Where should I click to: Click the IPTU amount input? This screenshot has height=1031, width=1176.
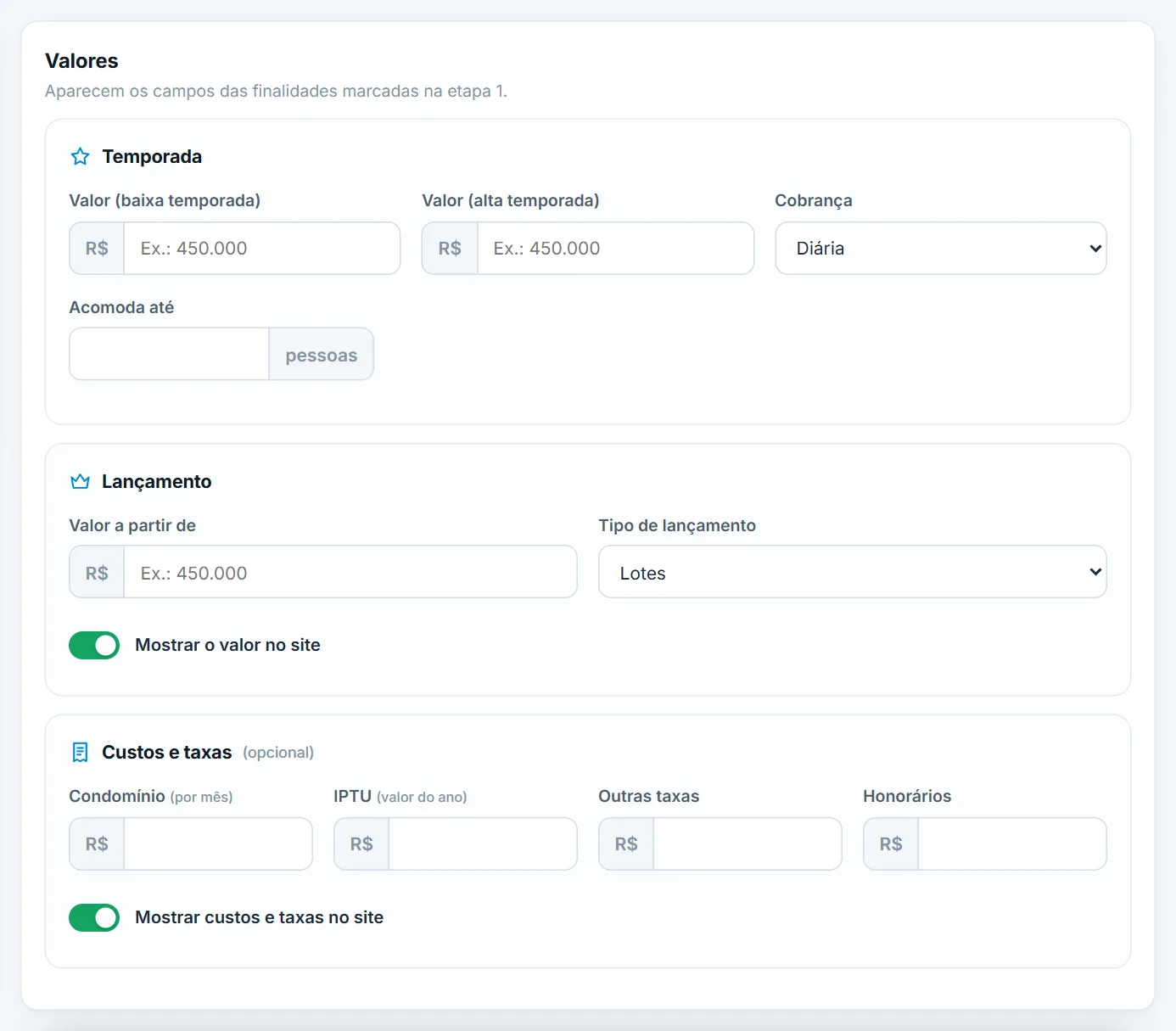pyautogui.click(x=483, y=843)
